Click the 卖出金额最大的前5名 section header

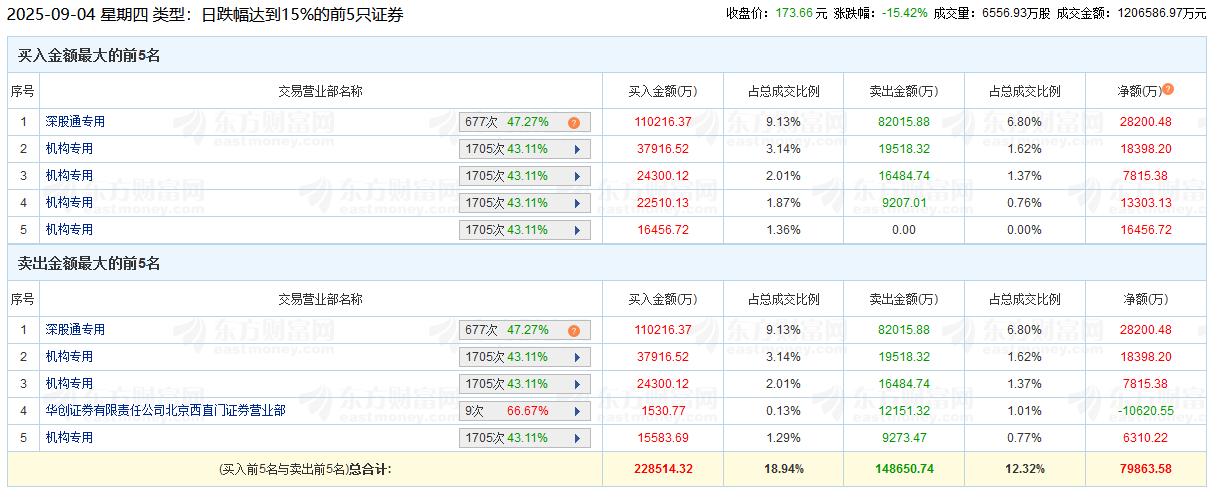pyautogui.click(x=89, y=264)
